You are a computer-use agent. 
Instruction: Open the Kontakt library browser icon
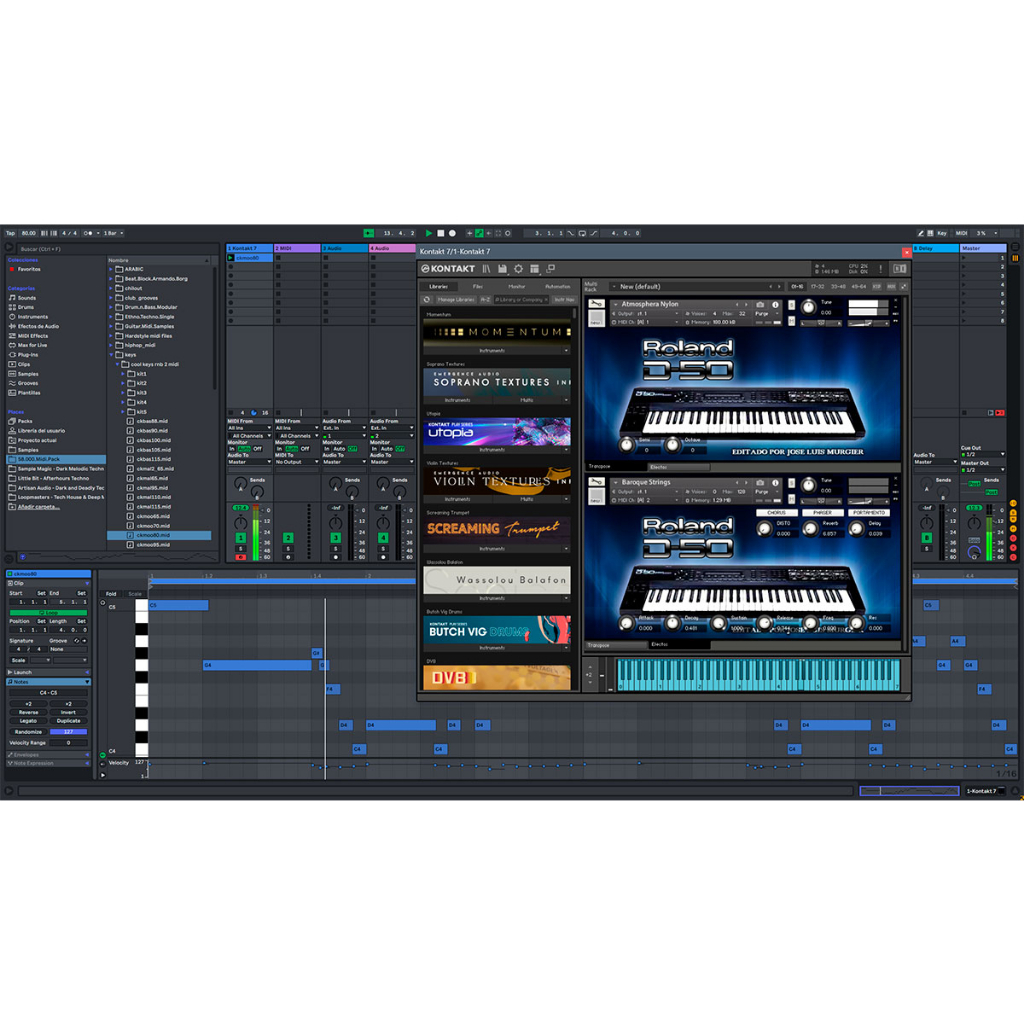pos(487,268)
